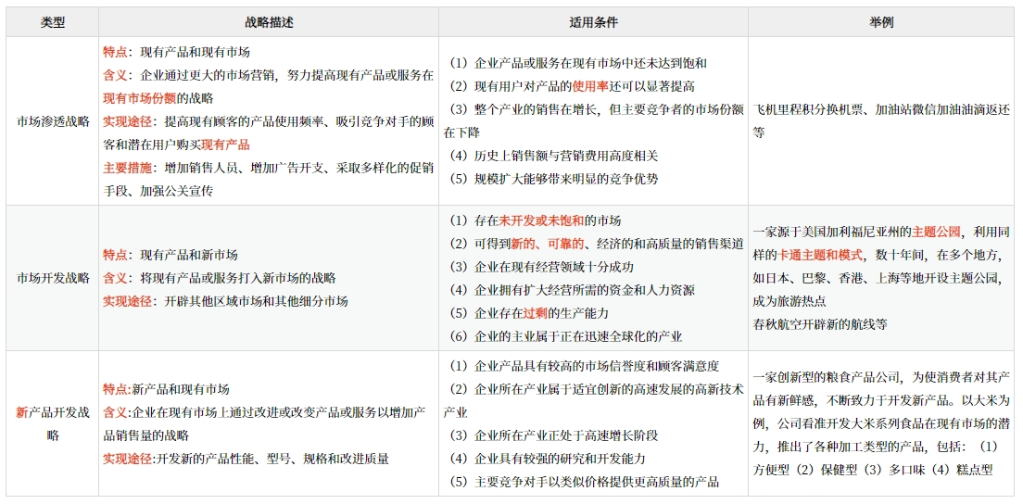
Task: Click the 市场开发战略 row label
Action: click(x=53, y=277)
